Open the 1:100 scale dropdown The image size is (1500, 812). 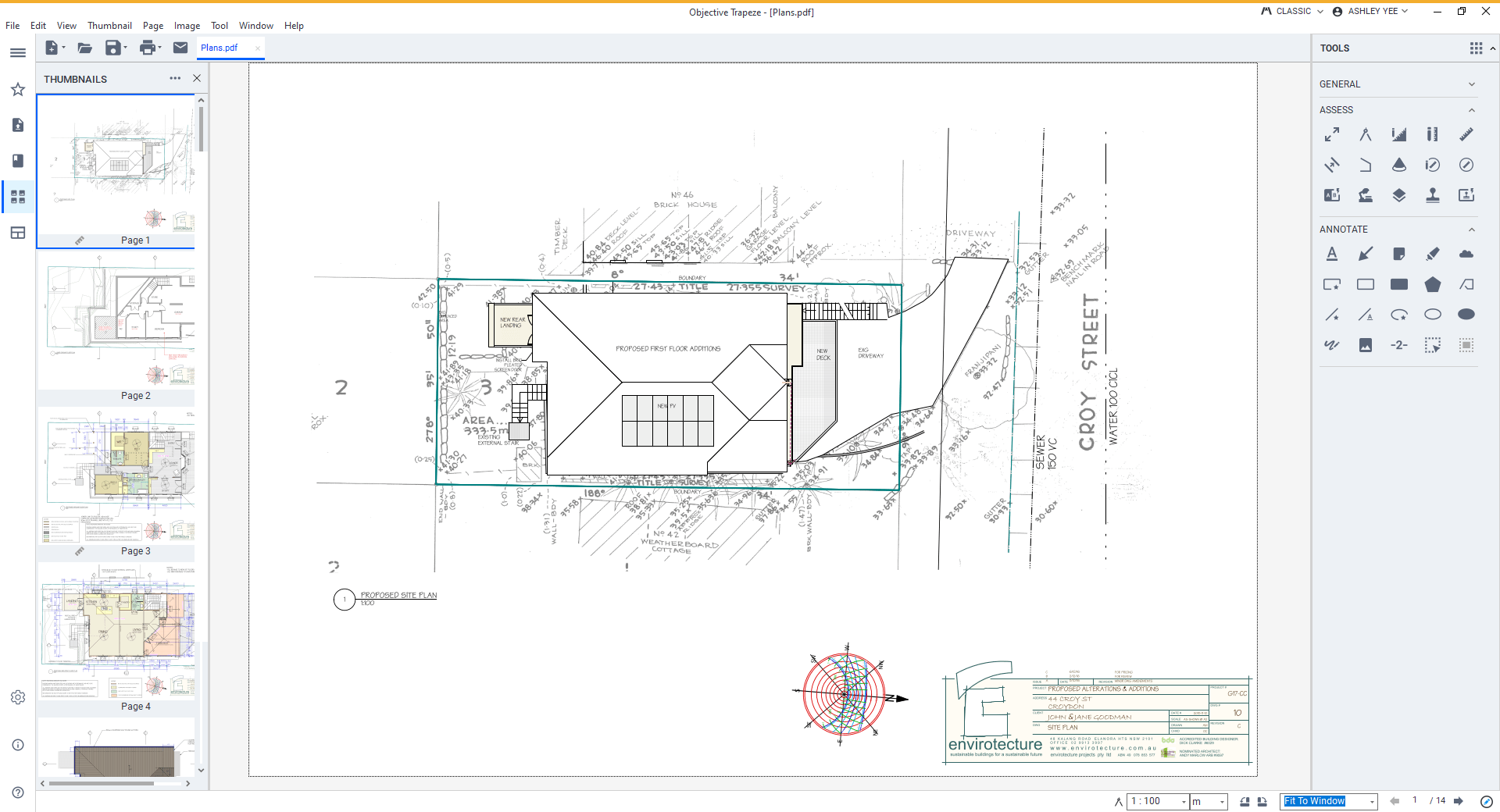[1184, 802]
